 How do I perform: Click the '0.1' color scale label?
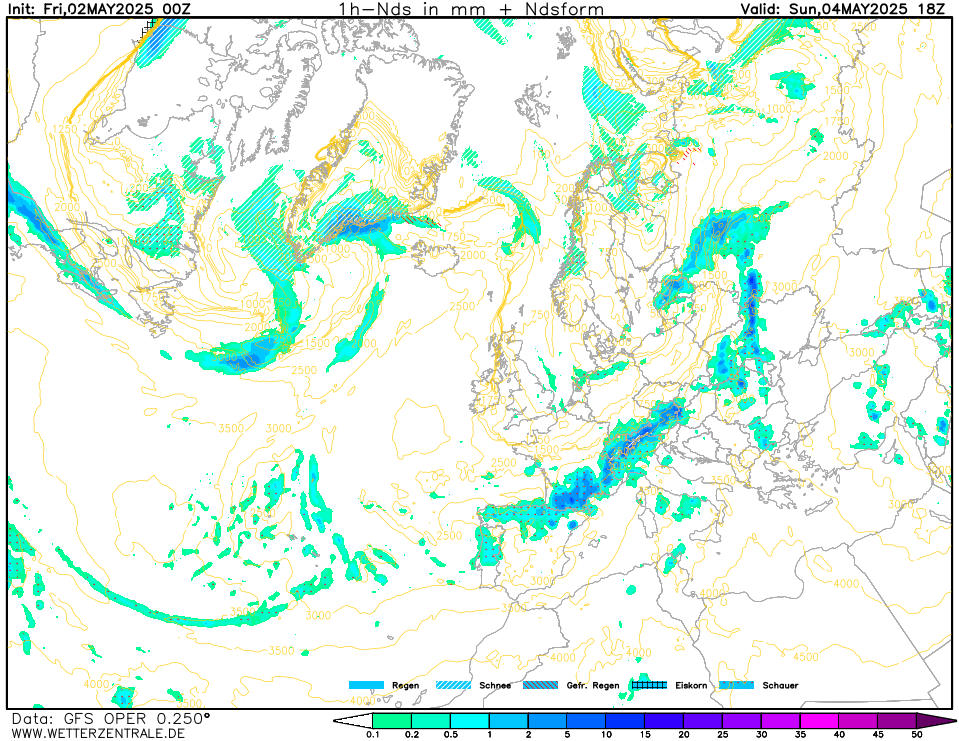point(372,734)
